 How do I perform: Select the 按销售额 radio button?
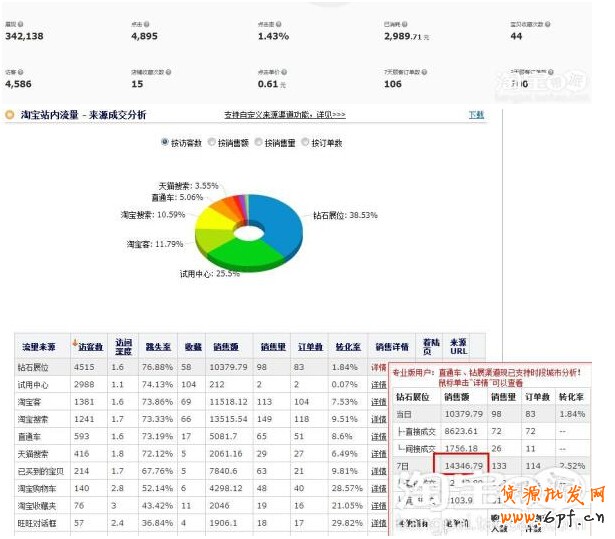pos(212,143)
